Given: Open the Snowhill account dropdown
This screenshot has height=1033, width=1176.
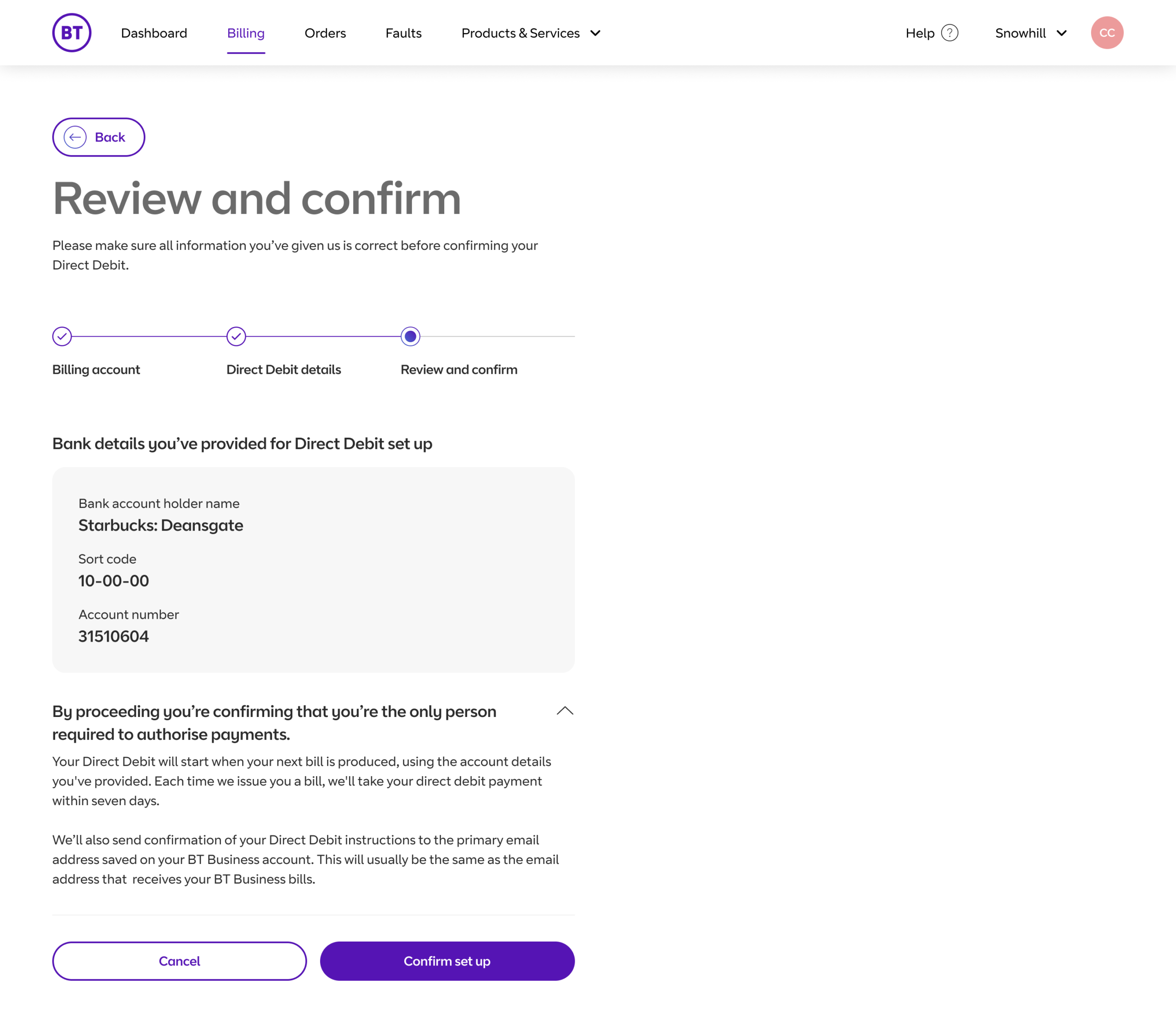Looking at the screenshot, I should [x=1031, y=33].
